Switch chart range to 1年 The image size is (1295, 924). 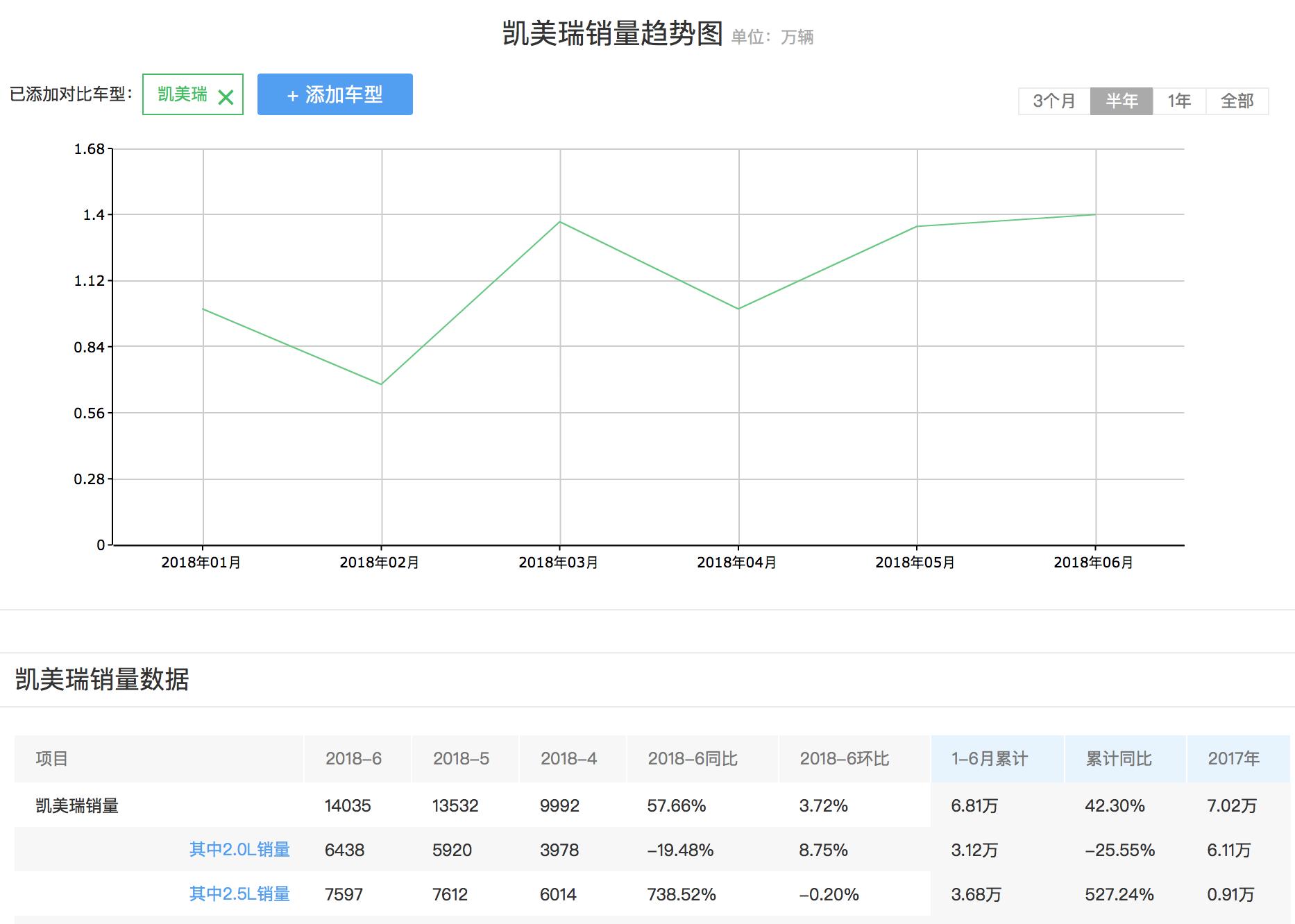[1178, 101]
